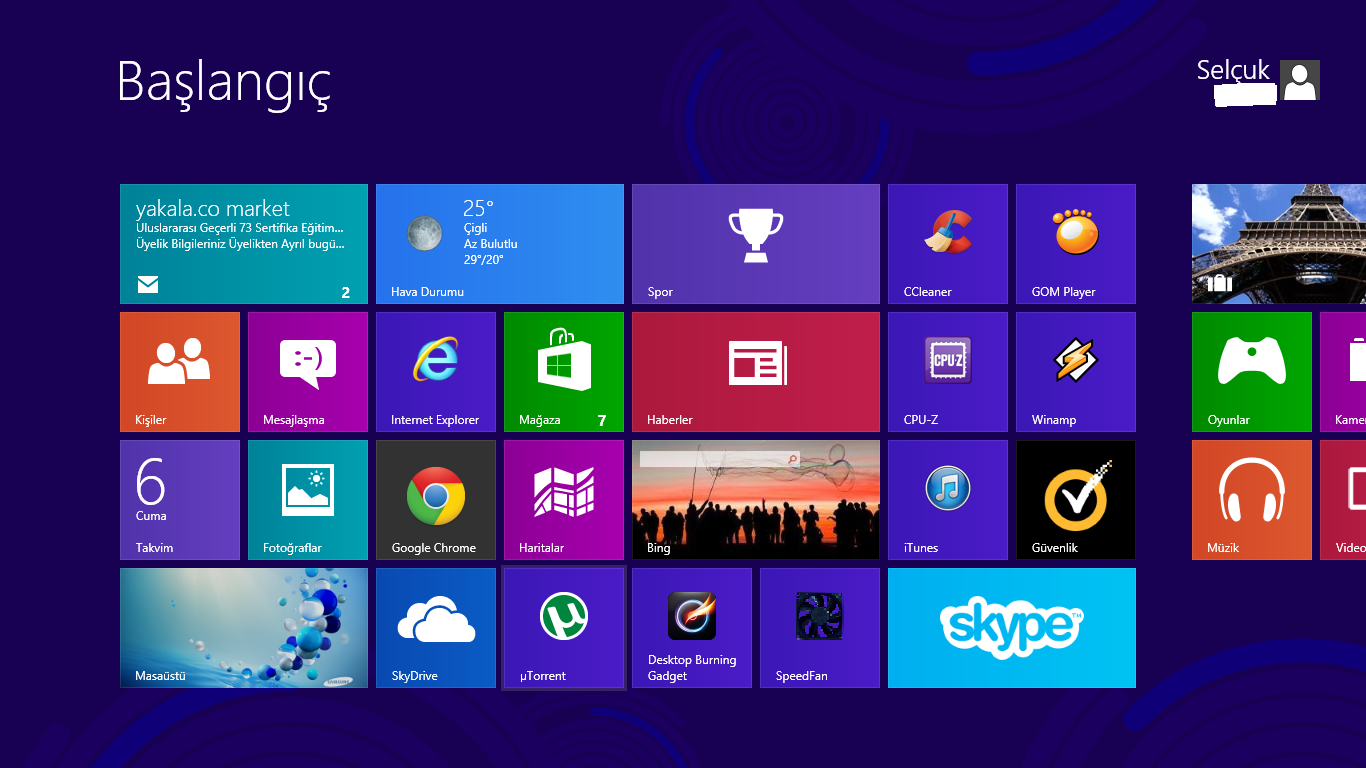
Task: Open the Oyunlar games tile
Action: [1252, 372]
